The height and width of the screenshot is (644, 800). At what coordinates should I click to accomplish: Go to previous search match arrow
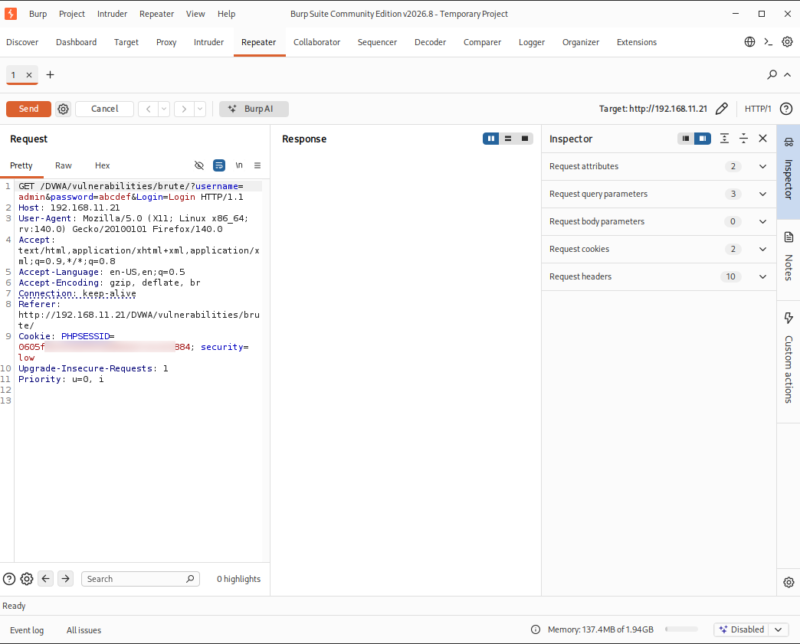[x=45, y=579]
